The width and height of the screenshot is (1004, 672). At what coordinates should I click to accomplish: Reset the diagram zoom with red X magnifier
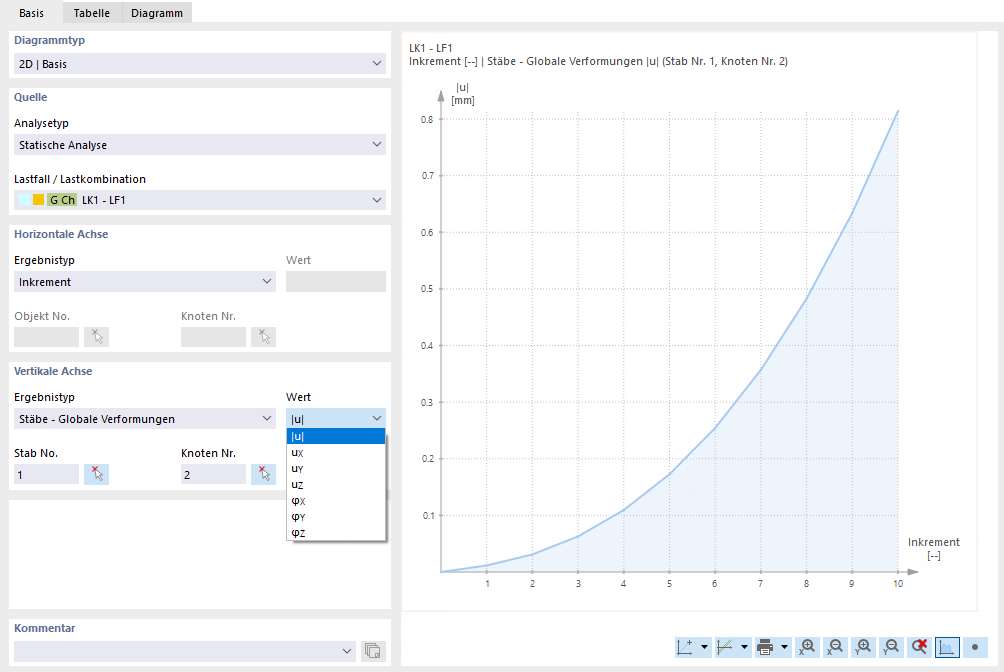(919, 647)
